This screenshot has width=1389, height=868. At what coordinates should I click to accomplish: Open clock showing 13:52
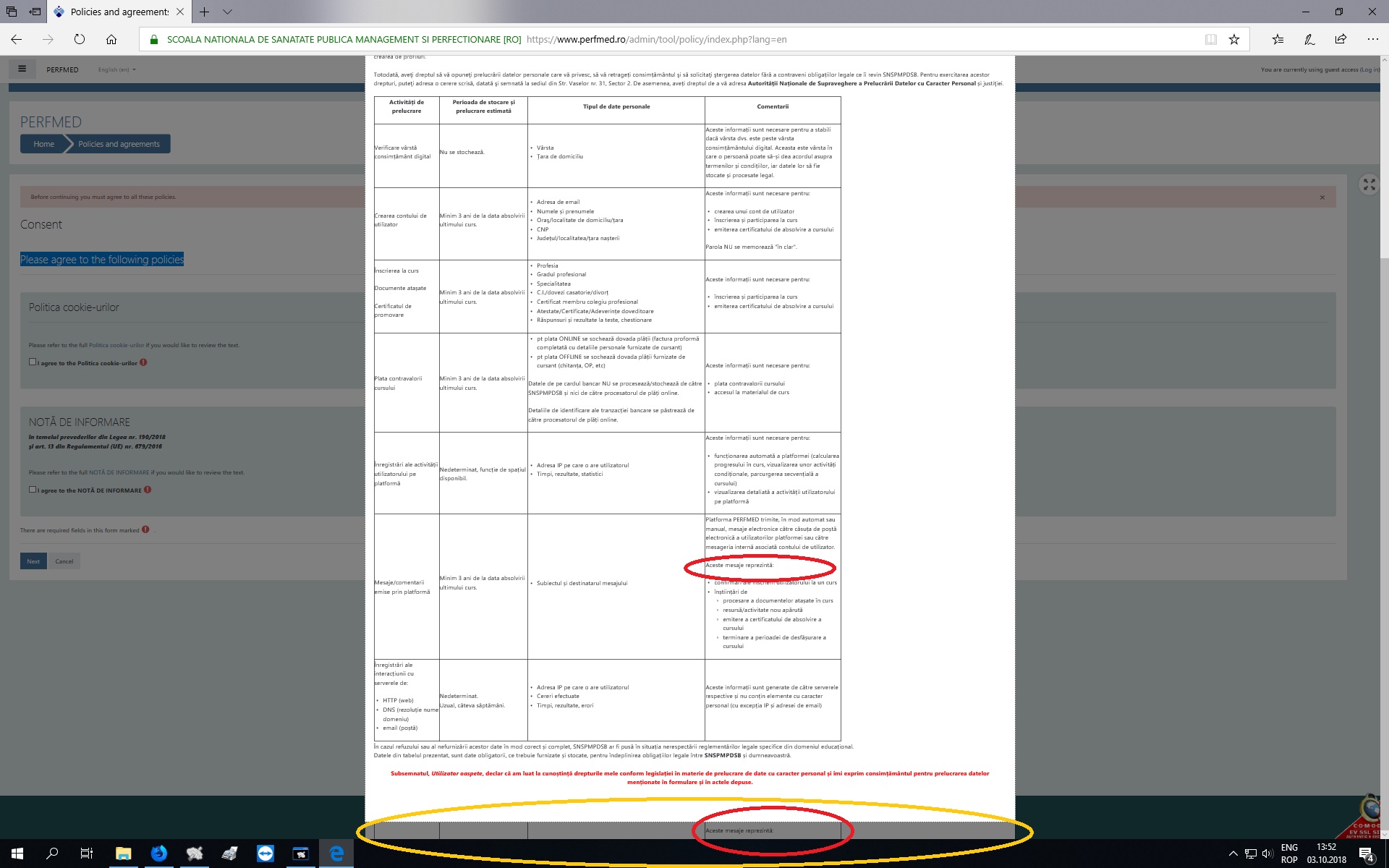[x=1327, y=854]
